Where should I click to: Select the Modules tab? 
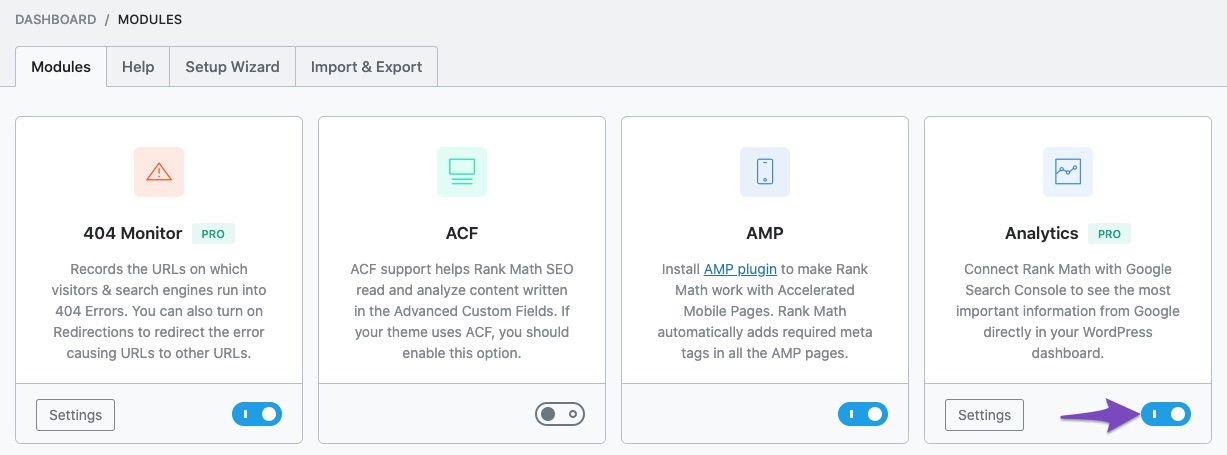[x=61, y=67]
